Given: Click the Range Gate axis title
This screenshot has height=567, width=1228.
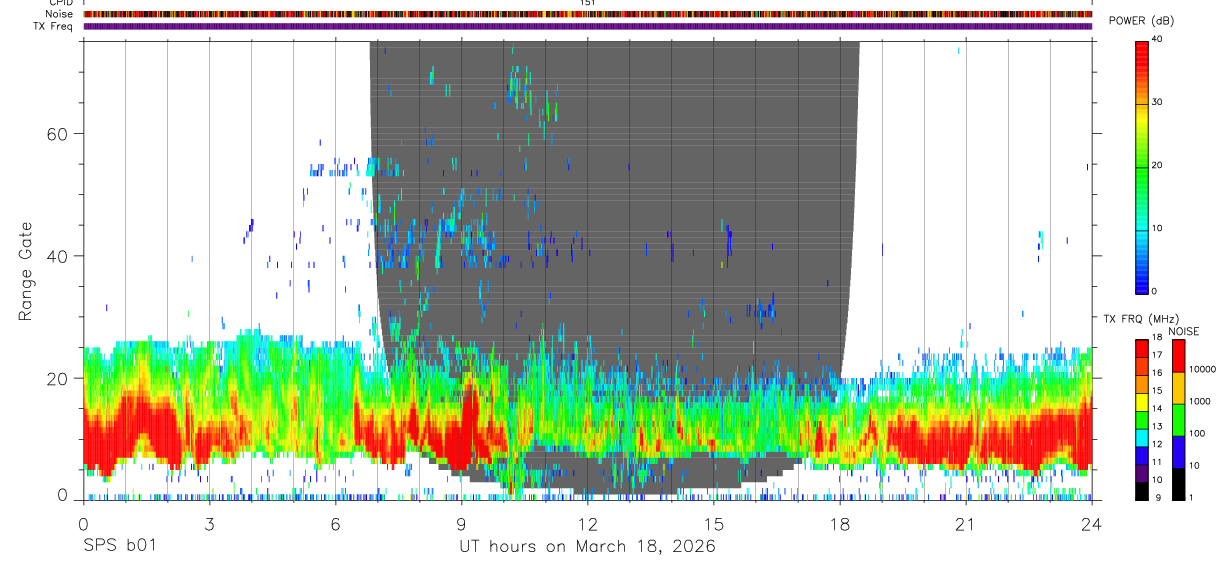Looking at the screenshot, I should click(x=25, y=271).
